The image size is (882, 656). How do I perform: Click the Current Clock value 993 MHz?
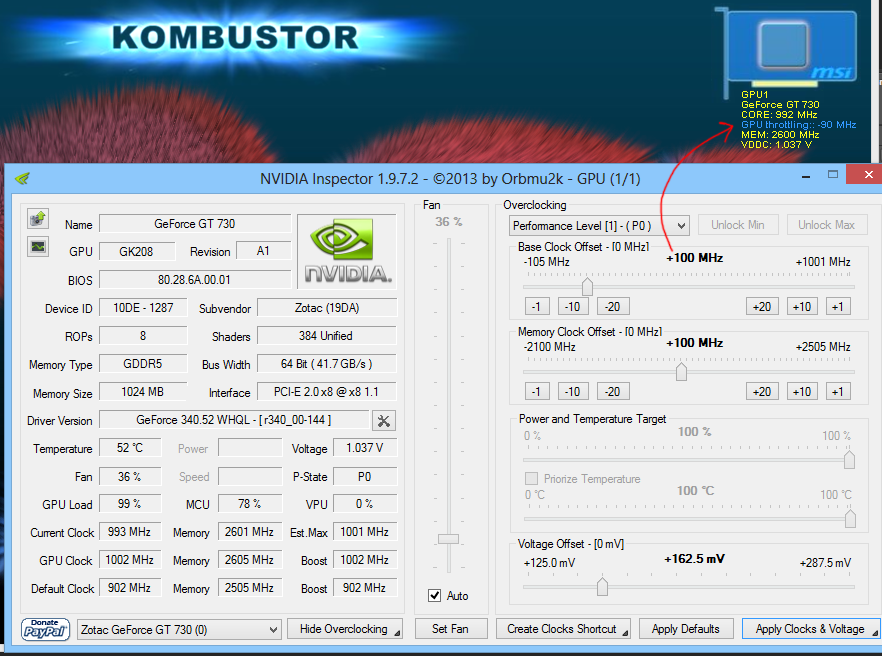point(130,532)
